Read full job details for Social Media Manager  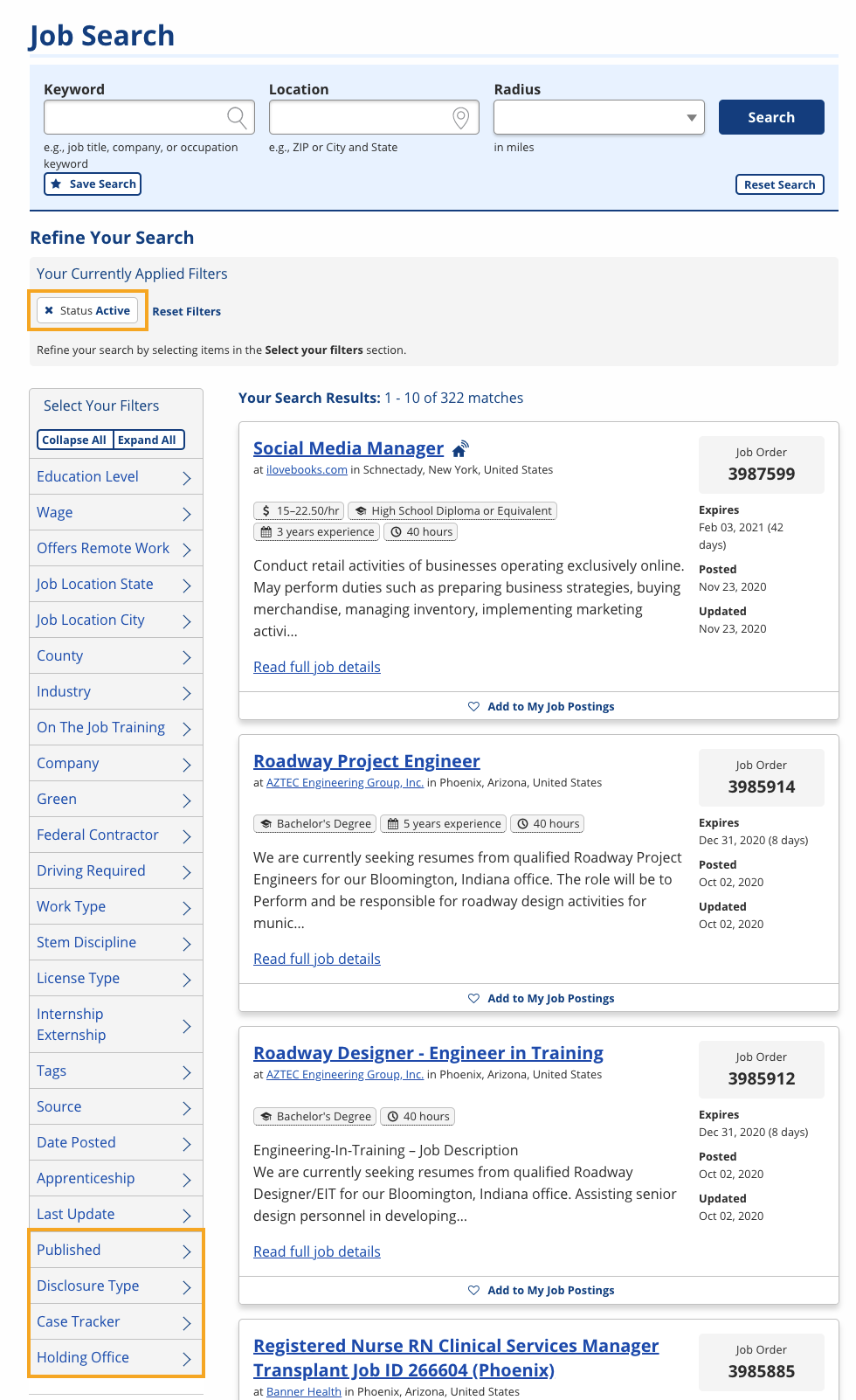click(317, 668)
